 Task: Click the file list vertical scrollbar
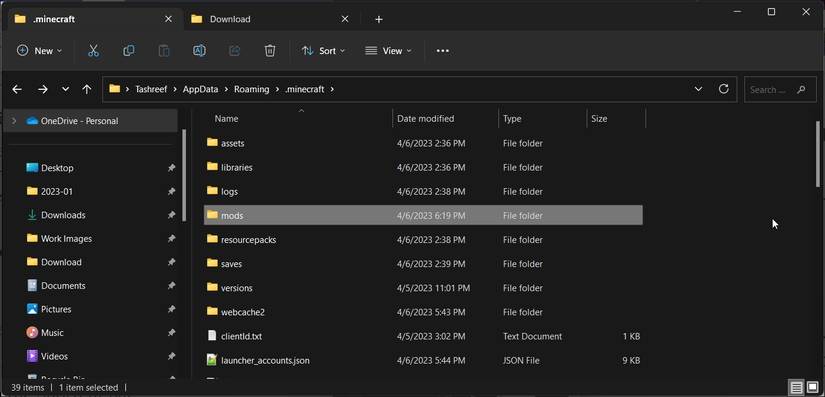(817, 154)
